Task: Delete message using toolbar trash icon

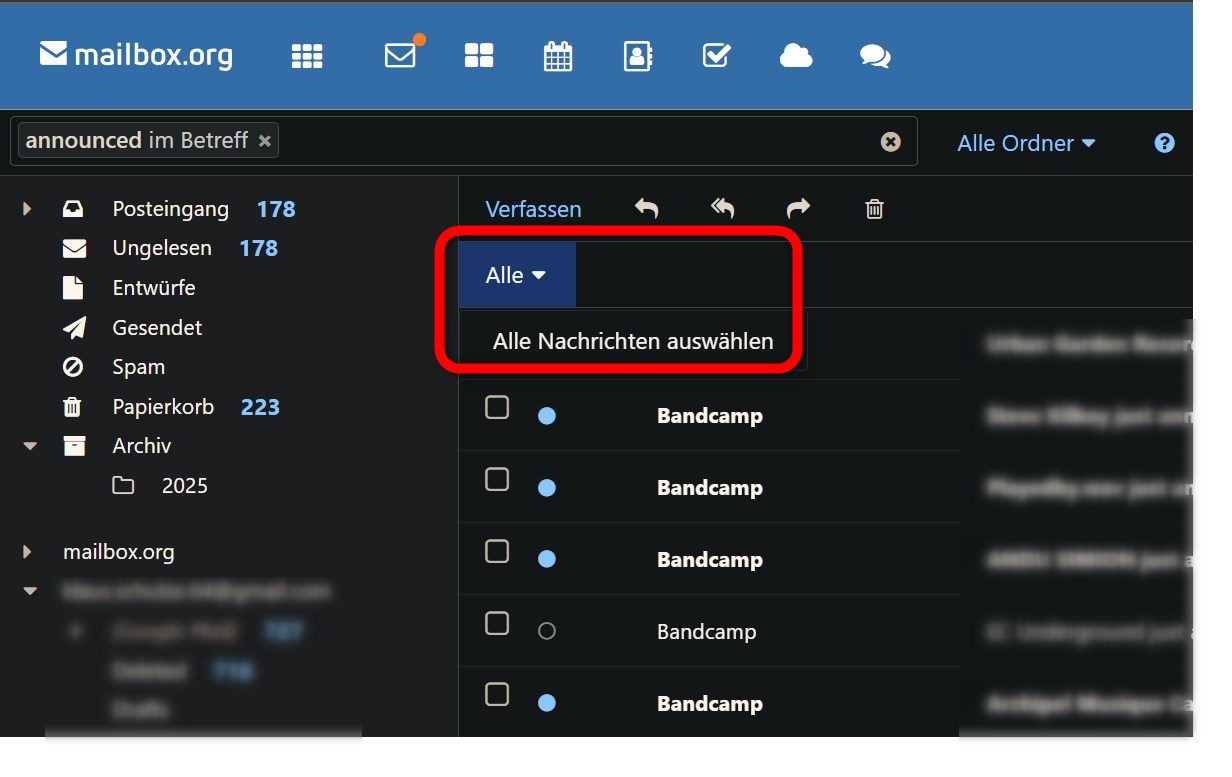Action: 874,208
